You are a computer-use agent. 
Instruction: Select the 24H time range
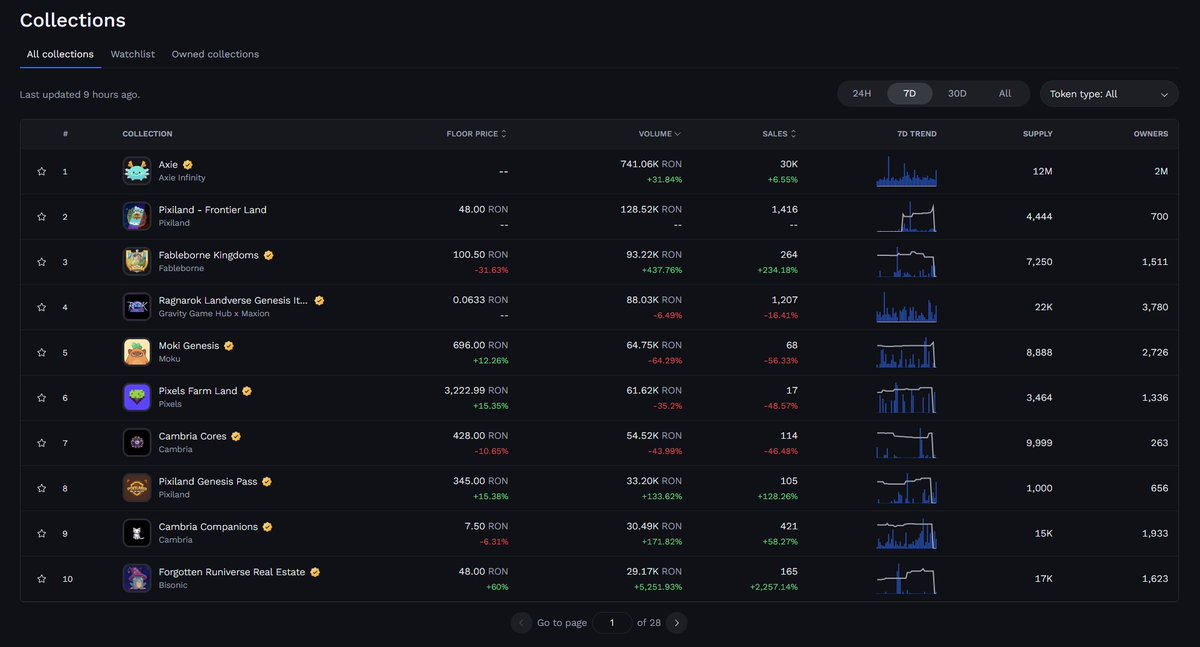pos(862,93)
